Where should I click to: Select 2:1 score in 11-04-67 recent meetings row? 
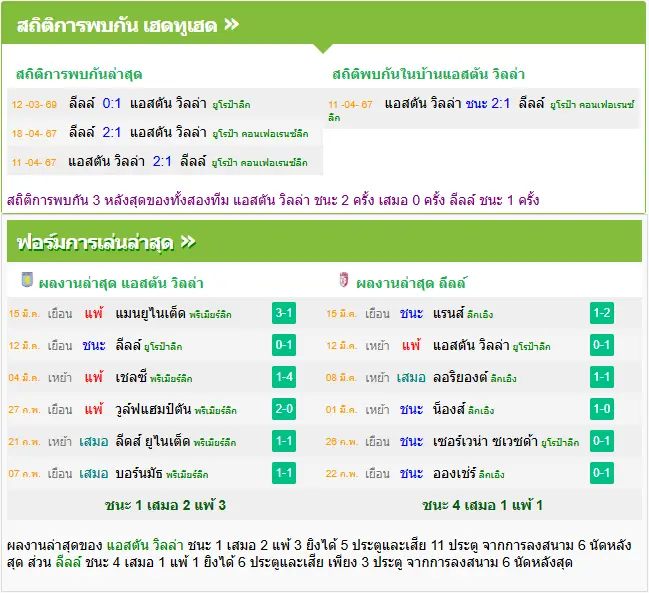click(162, 161)
